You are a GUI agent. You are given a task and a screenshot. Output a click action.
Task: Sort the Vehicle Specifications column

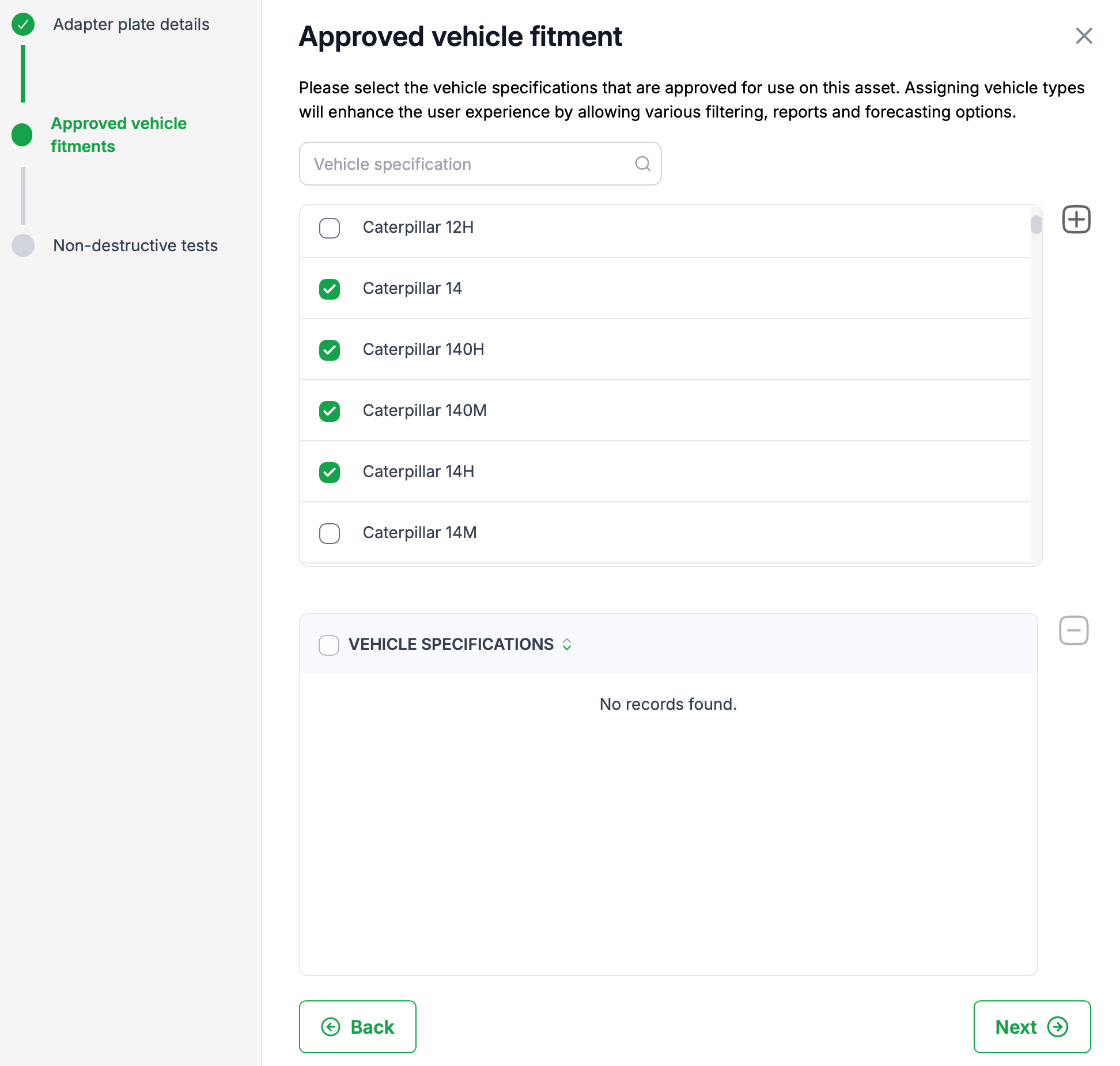567,644
